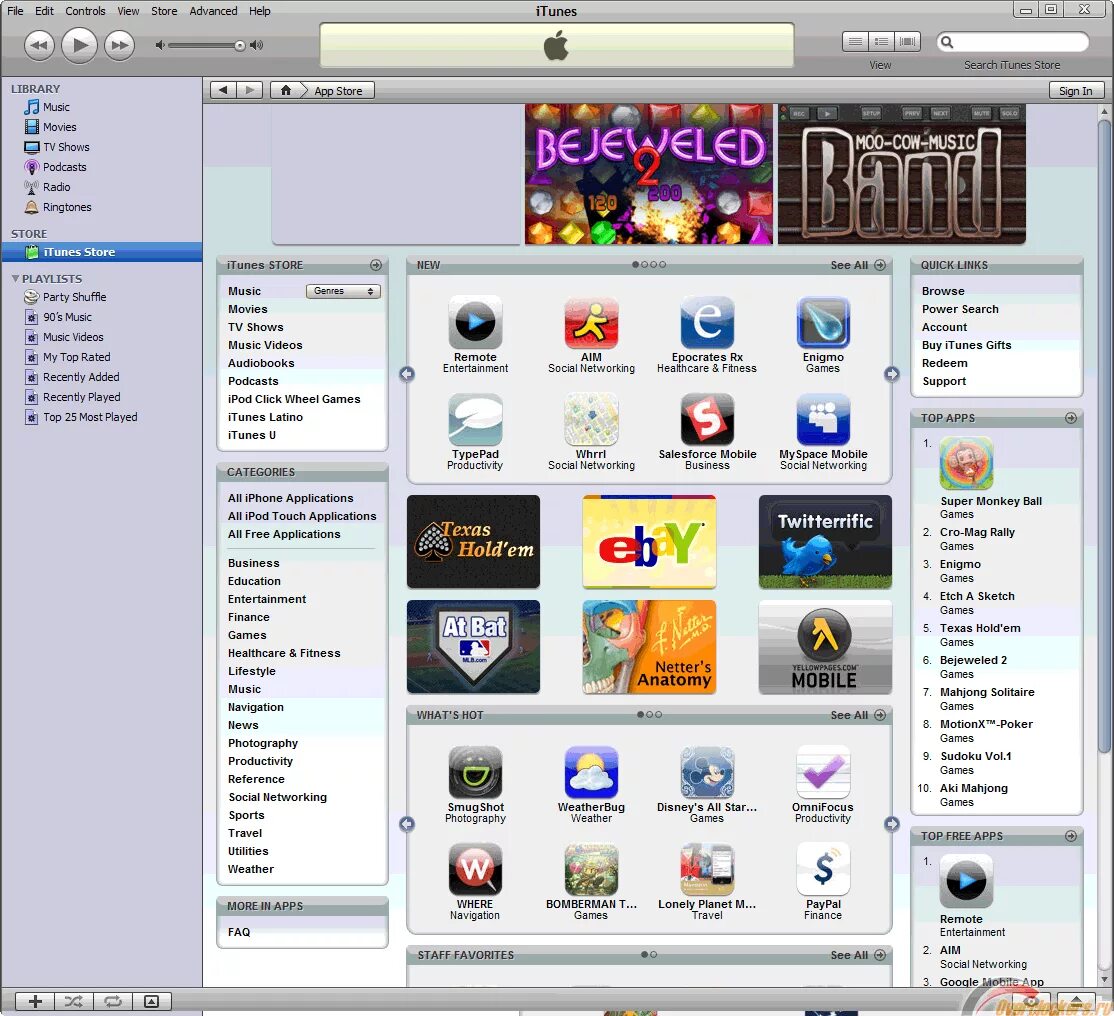
Task: Click the App Store breadcrumb tab
Action: pyautogui.click(x=338, y=89)
